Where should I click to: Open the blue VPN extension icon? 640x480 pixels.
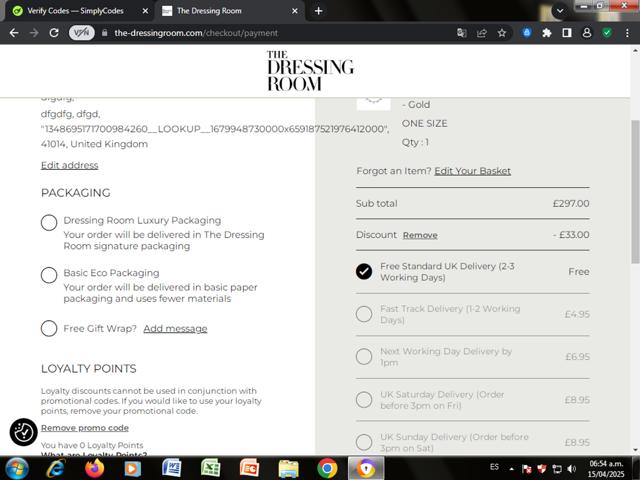click(527, 33)
